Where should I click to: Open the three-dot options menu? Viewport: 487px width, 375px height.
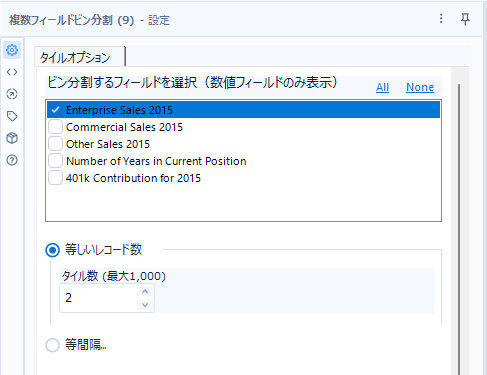click(441, 18)
